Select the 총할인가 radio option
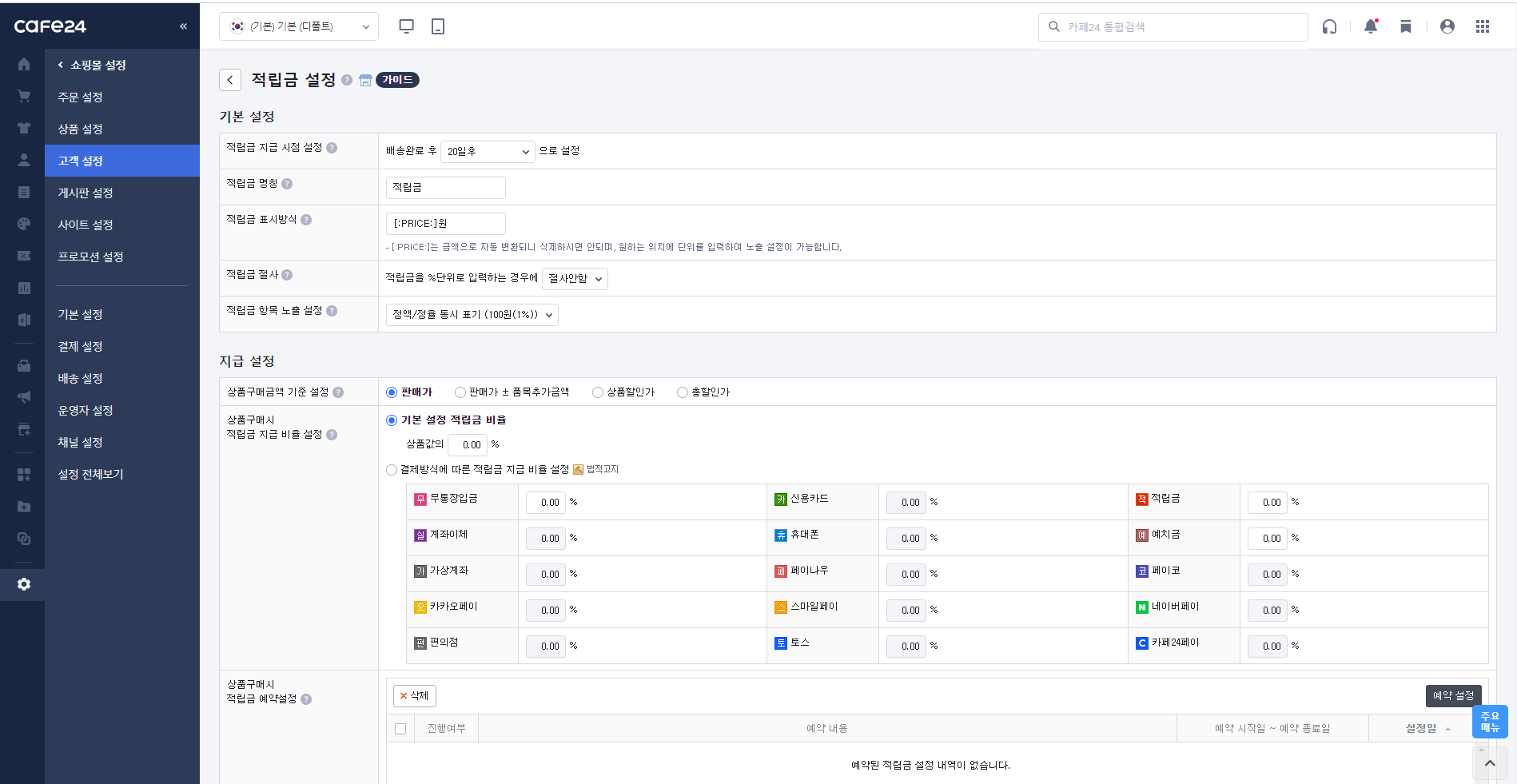Viewport: 1517px width, 784px height. tap(683, 392)
